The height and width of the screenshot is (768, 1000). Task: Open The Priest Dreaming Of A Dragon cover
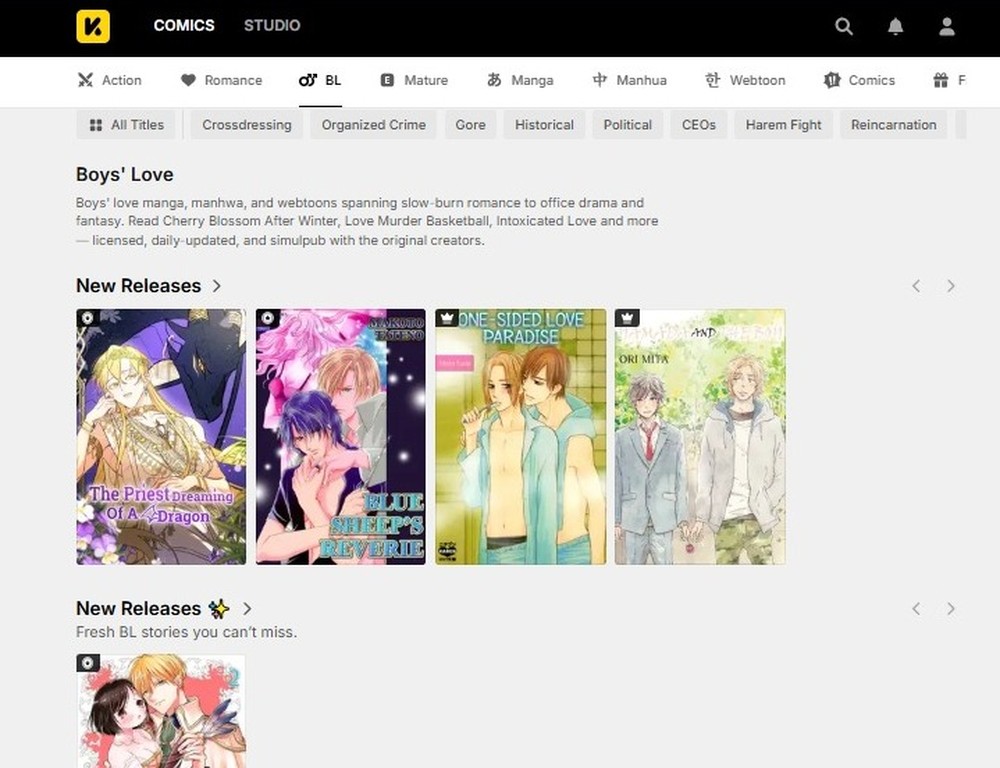point(161,437)
